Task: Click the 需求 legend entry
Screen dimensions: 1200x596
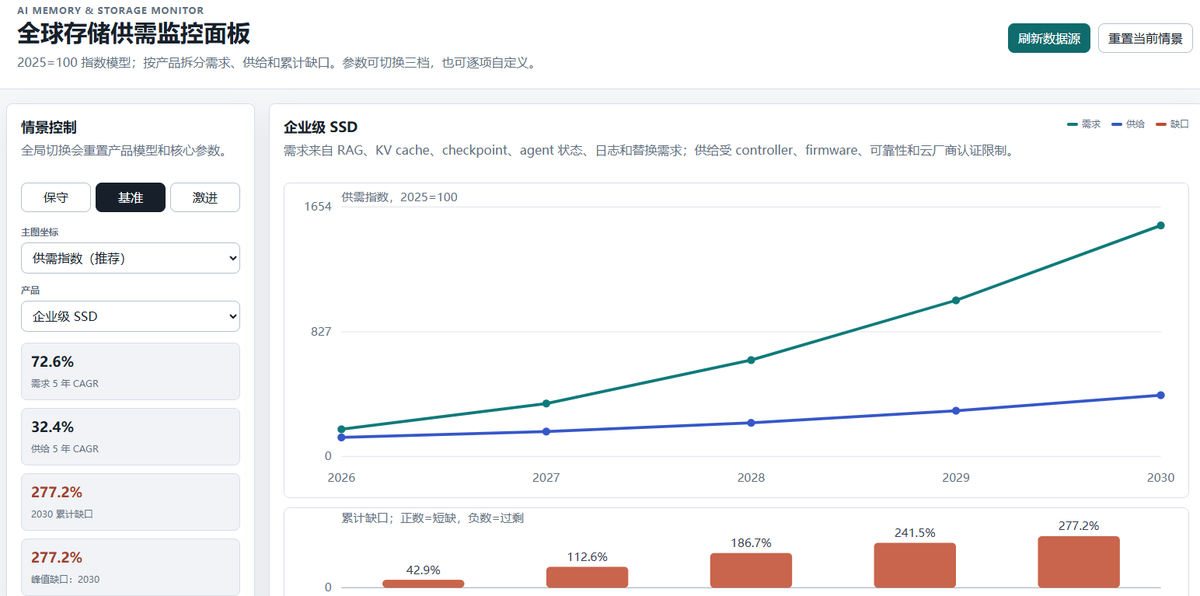Action: [1085, 124]
